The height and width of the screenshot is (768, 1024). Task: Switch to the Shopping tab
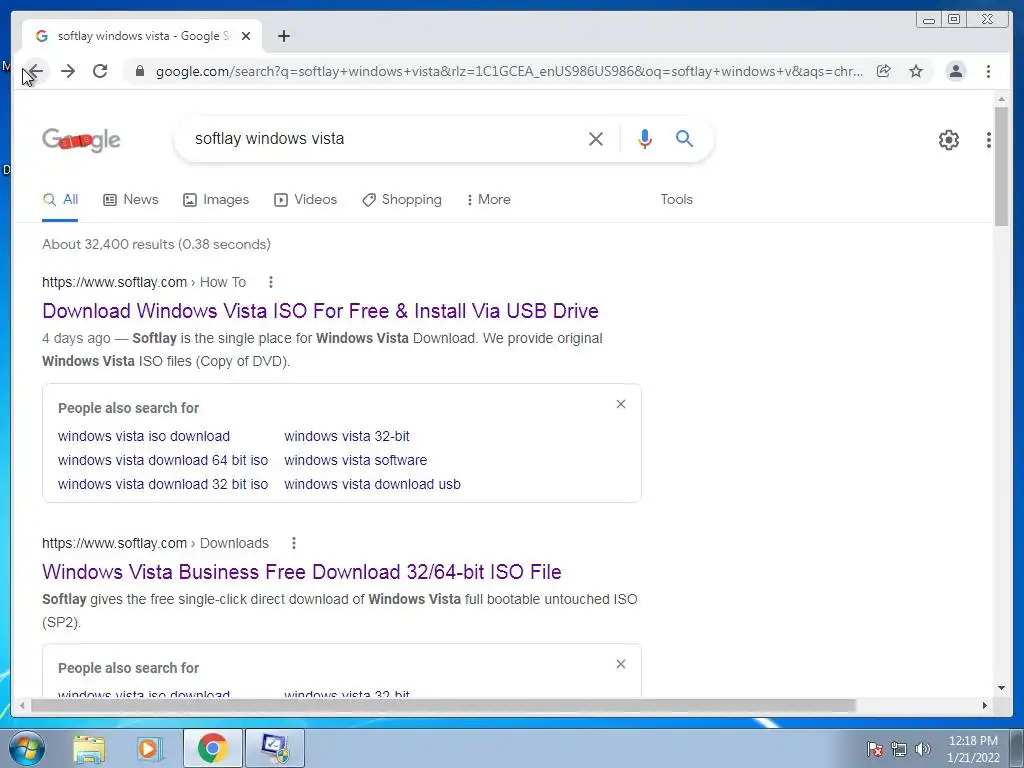point(402,200)
